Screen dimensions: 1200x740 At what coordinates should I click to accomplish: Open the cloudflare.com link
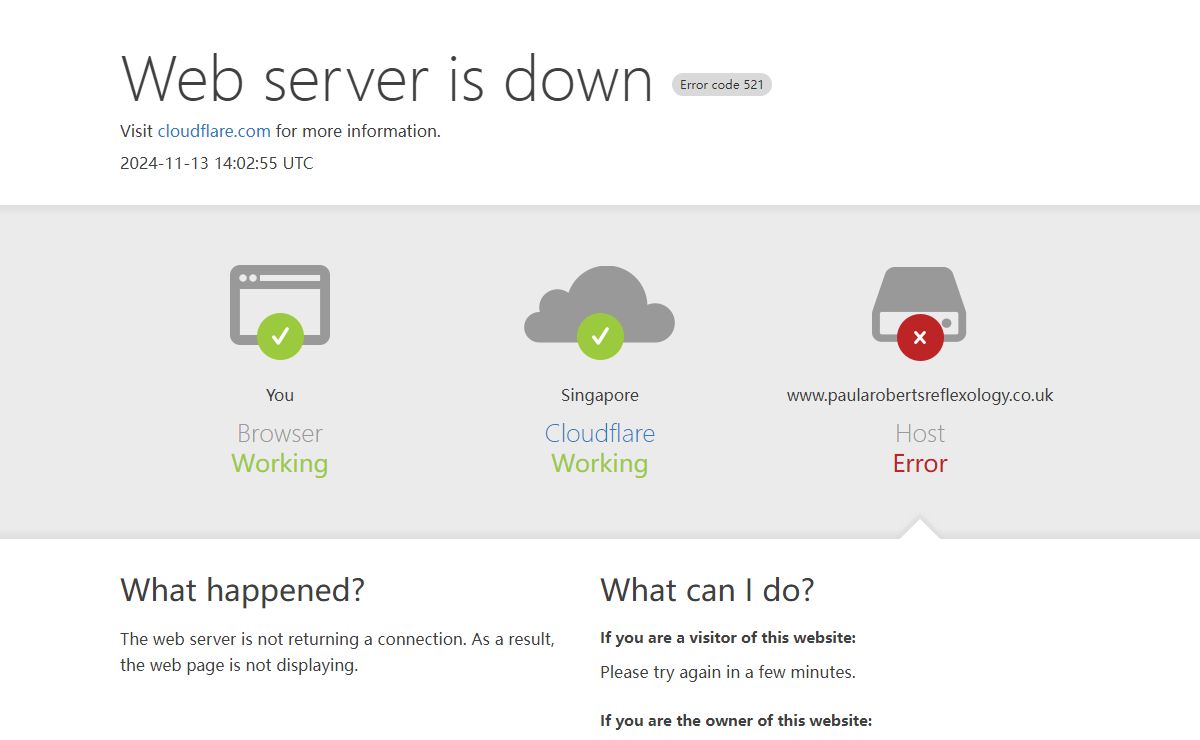[214, 131]
